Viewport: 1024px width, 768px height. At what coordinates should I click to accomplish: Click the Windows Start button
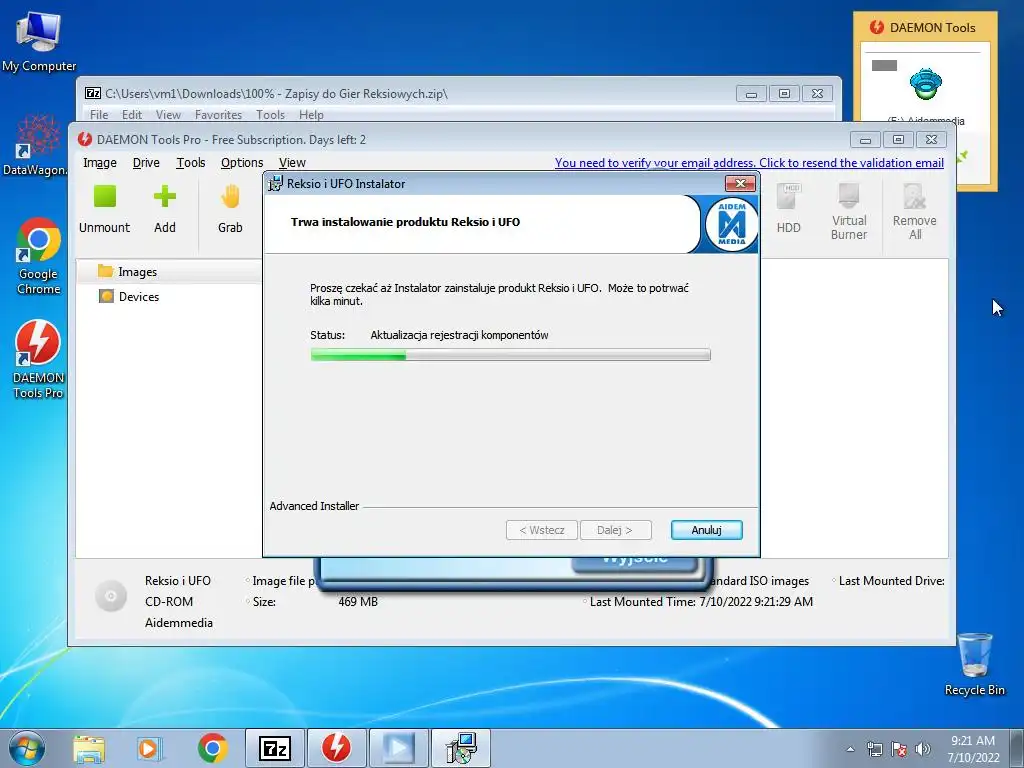27,748
